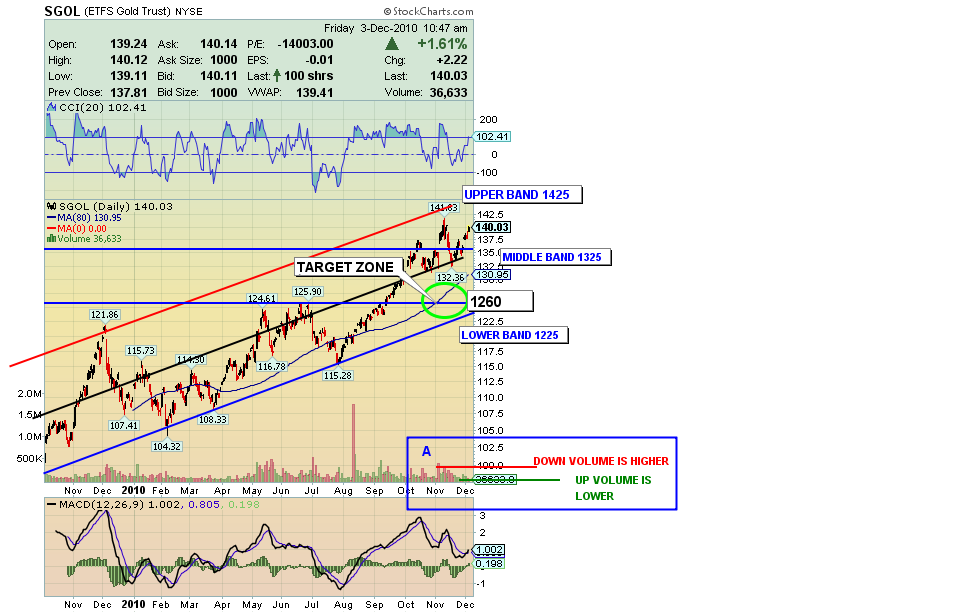The width and height of the screenshot is (970, 613).
Task: Click the 115.28 low price label
Action: point(338,375)
